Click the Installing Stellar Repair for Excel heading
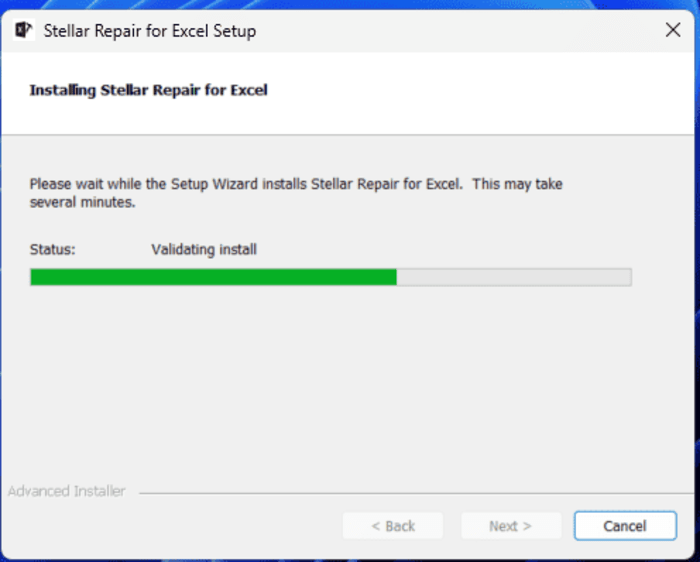 (x=148, y=90)
